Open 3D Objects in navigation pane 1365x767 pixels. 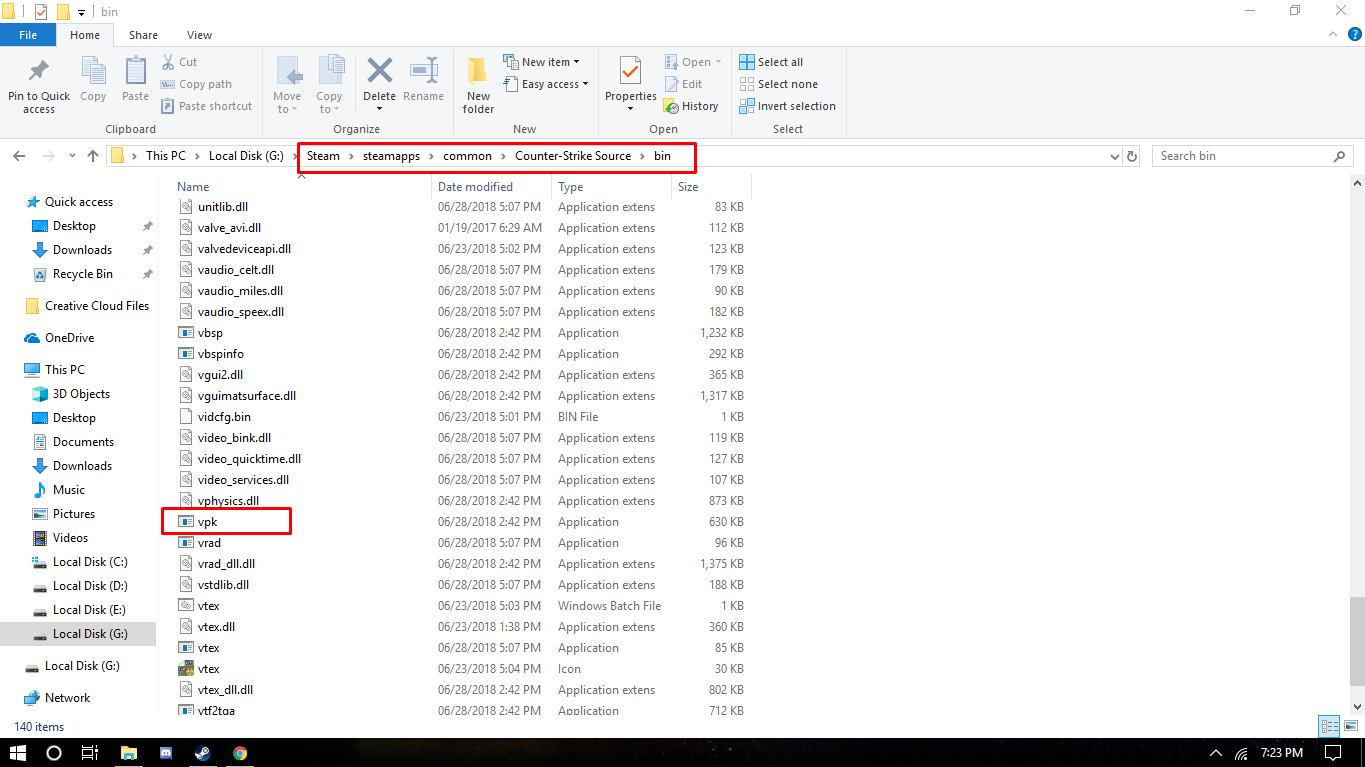point(81,394)
